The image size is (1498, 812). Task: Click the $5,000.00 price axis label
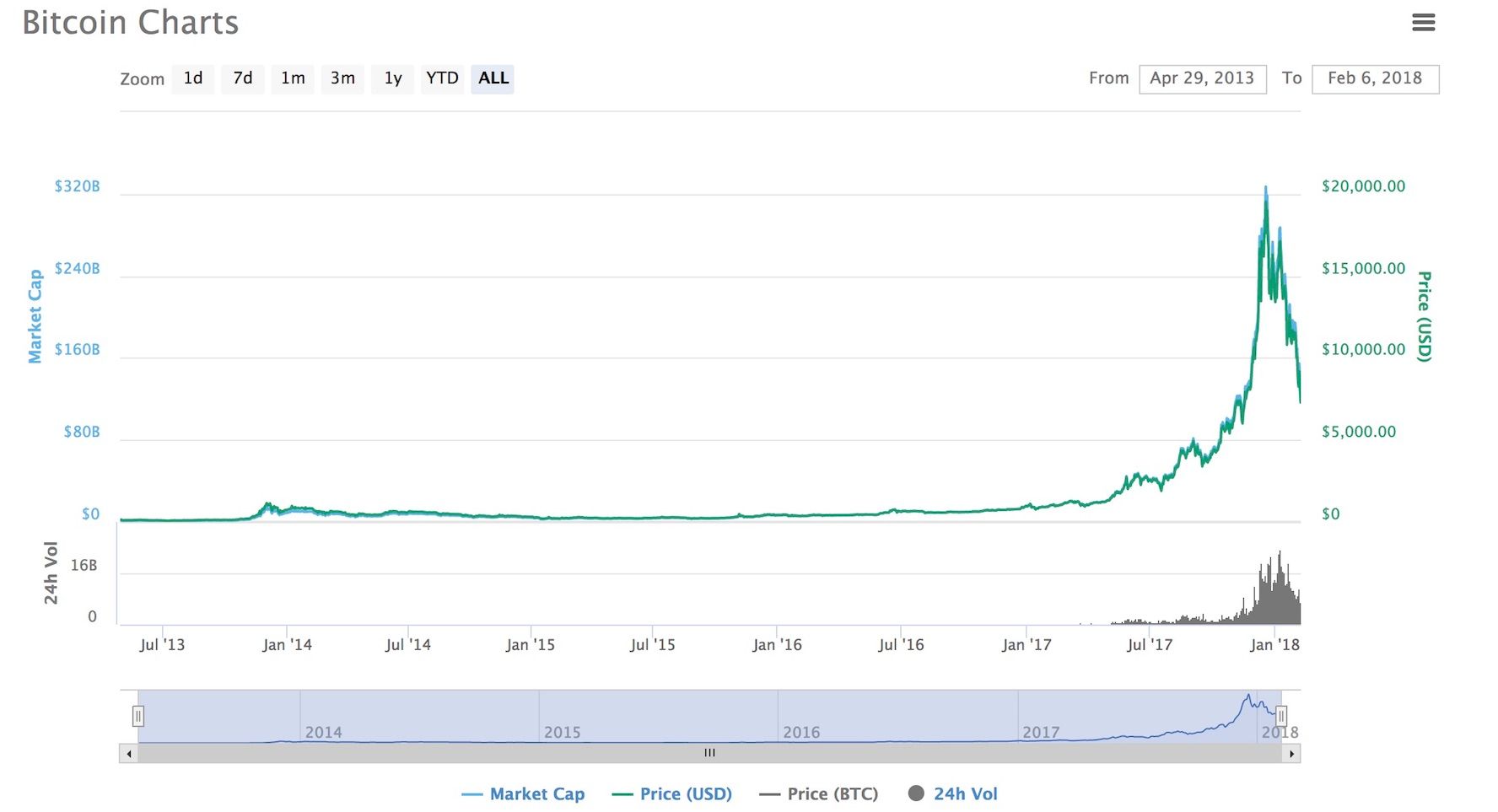(1359, 432)
